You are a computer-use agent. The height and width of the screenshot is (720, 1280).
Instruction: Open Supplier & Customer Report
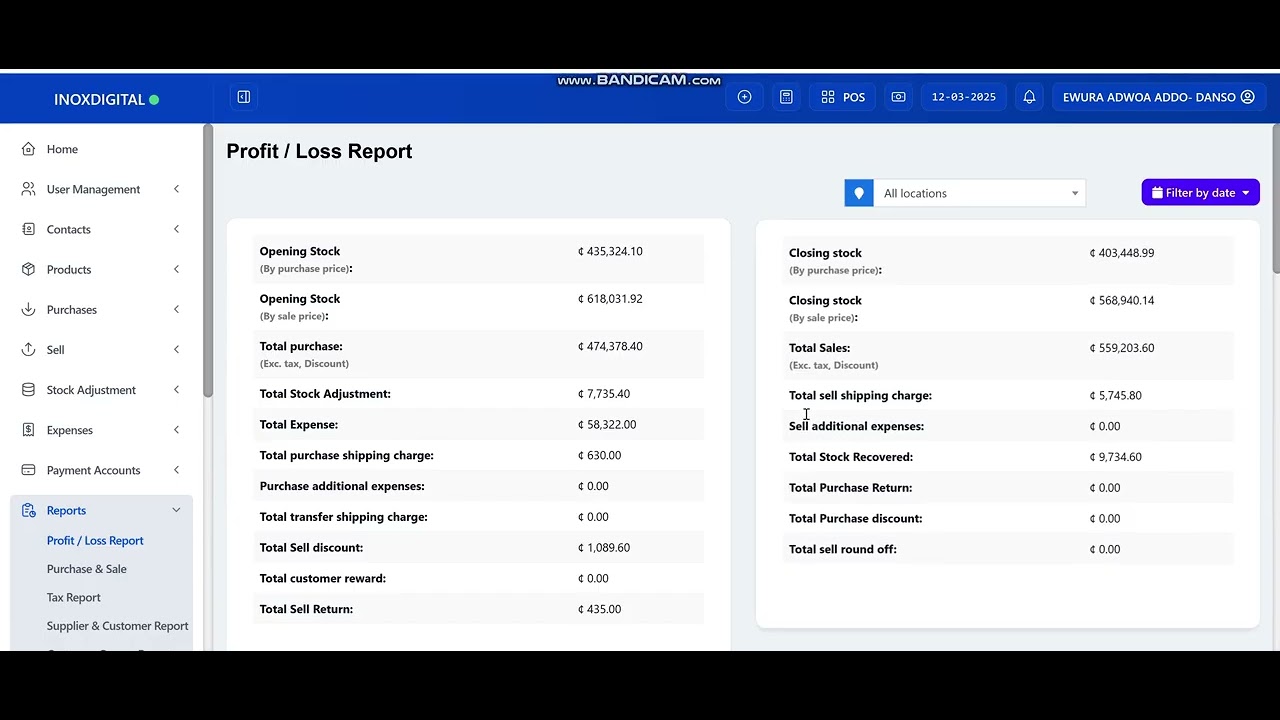tap(117, 626)
